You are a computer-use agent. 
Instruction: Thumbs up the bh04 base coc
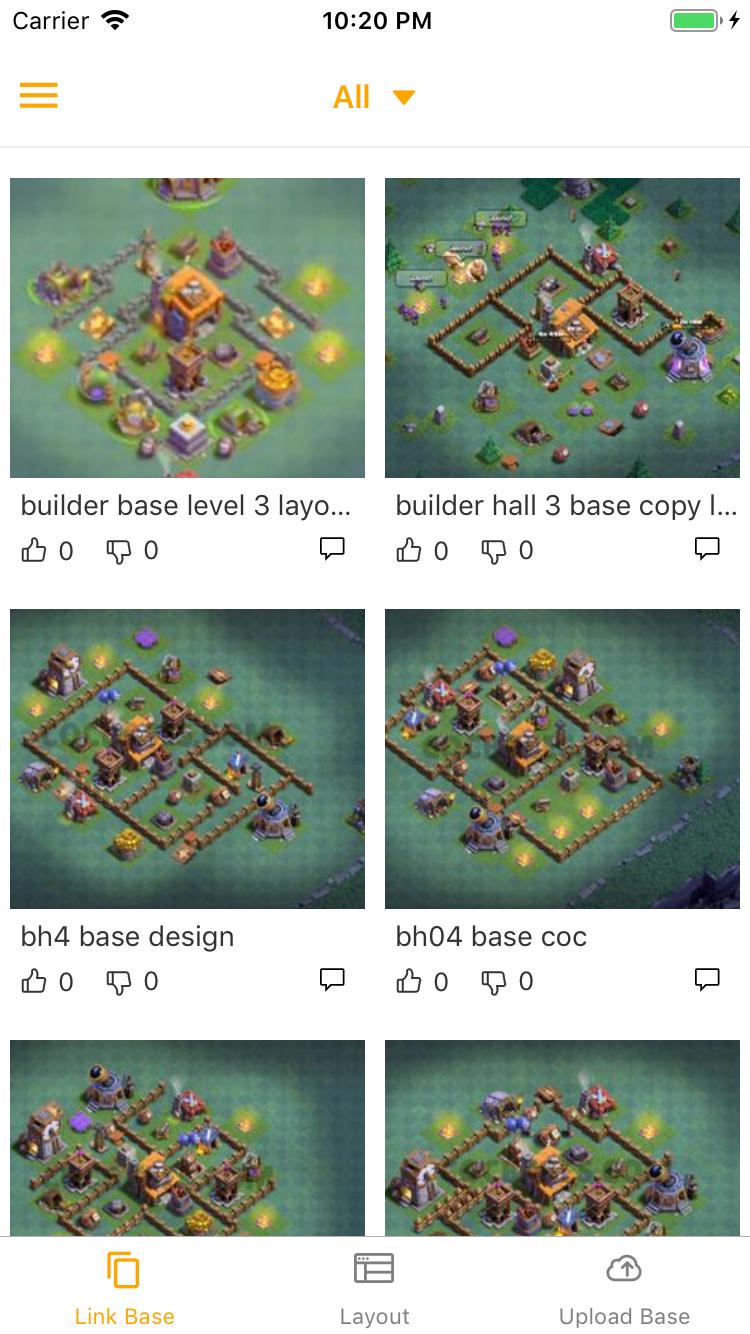pos(409,981)
